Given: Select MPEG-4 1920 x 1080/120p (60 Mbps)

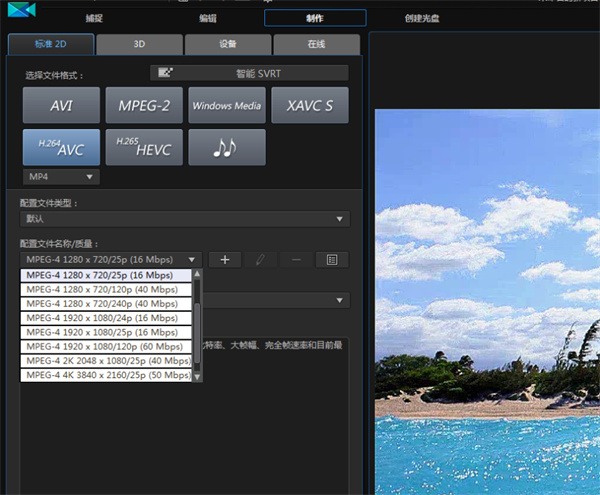Looking at the screenshot, I should pyautogui.click(x=107, y=346).
